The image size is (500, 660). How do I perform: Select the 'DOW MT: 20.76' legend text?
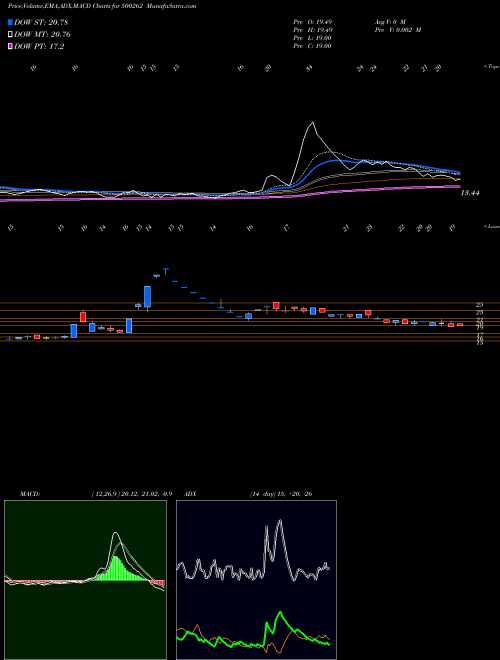click(x=42, y=35)
